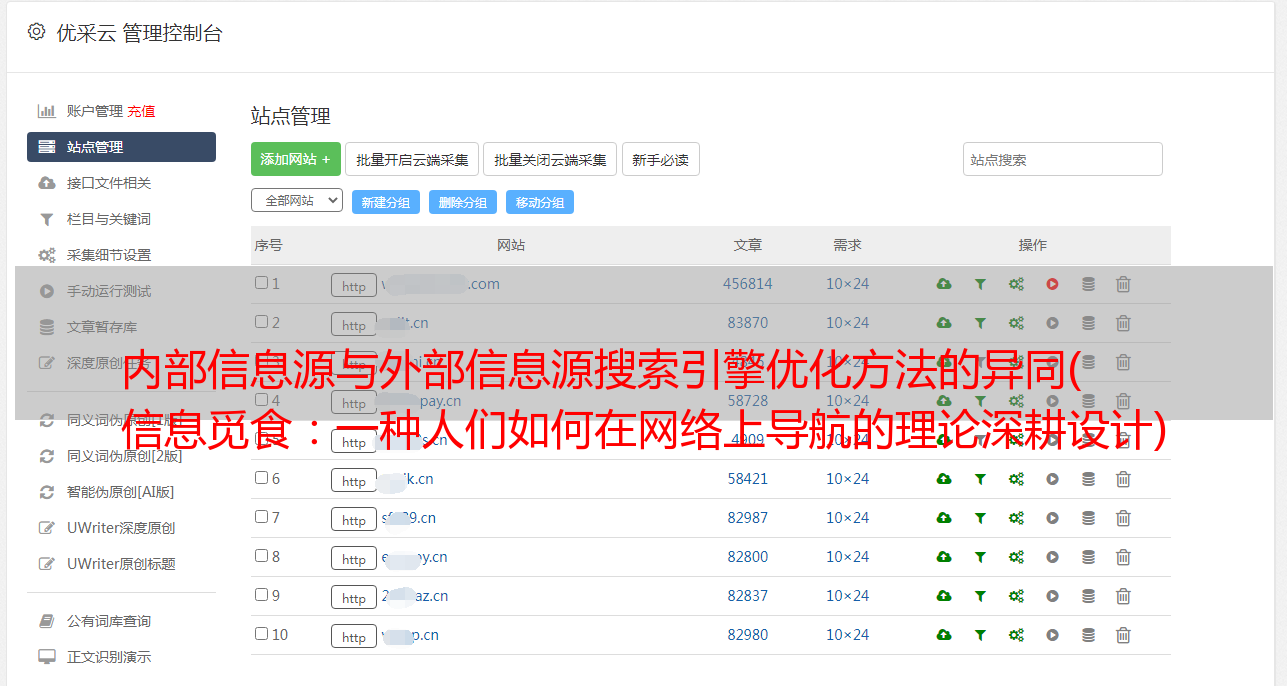The width and height of the screenshot is (1287, 686).
Task: Click the 批量开启云端采集 button
Action: [x=412, y=159]
